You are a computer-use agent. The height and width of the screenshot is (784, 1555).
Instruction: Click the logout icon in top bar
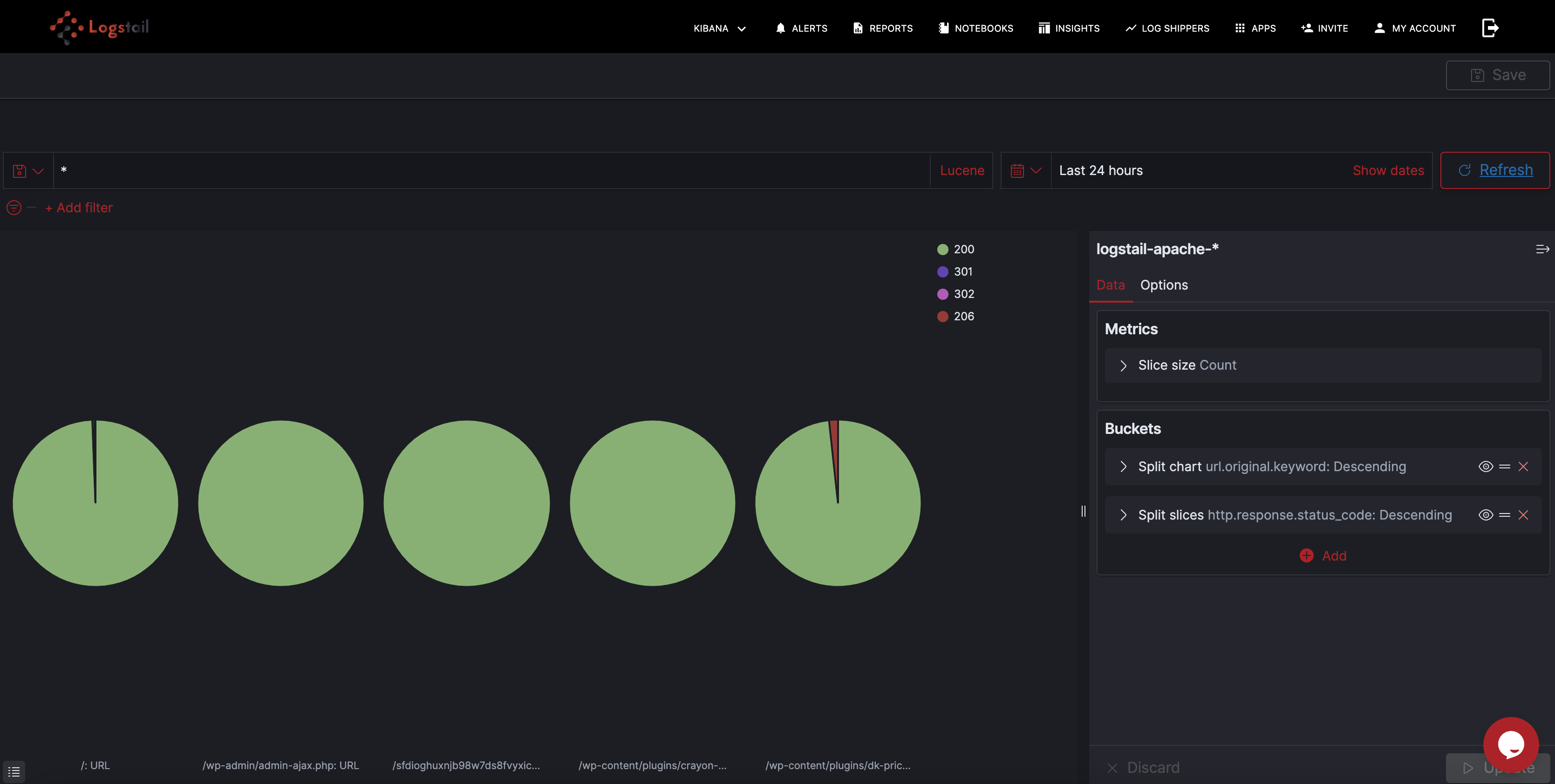[1490, 28]
